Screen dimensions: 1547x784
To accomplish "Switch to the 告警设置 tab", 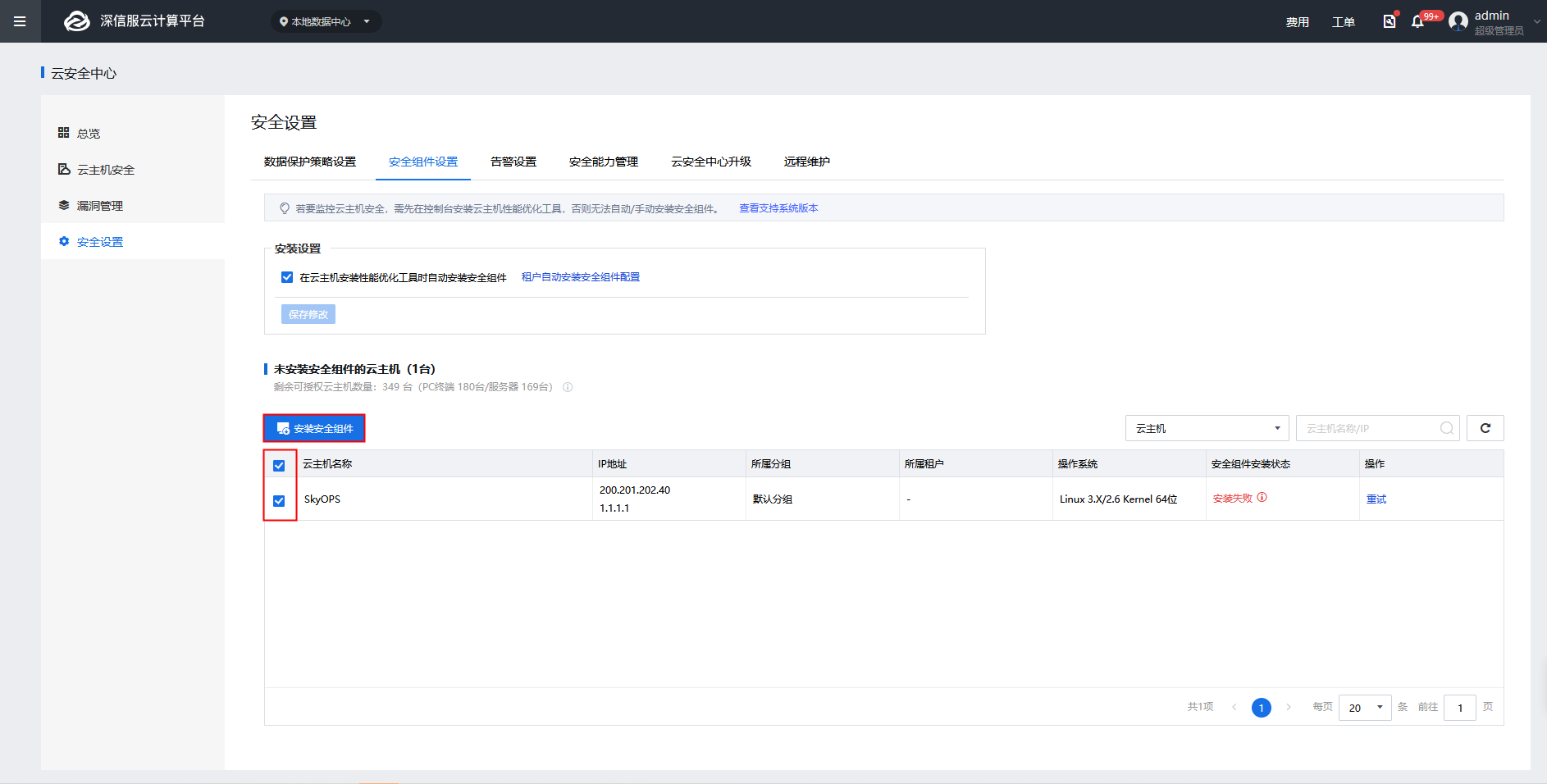I will coord(513,162).
